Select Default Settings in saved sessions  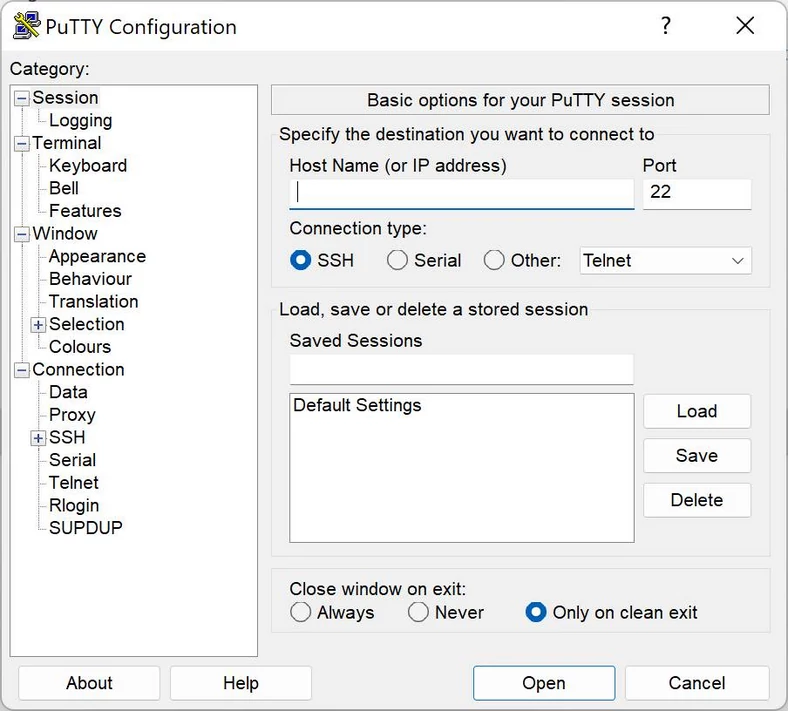tap(357, 406)
